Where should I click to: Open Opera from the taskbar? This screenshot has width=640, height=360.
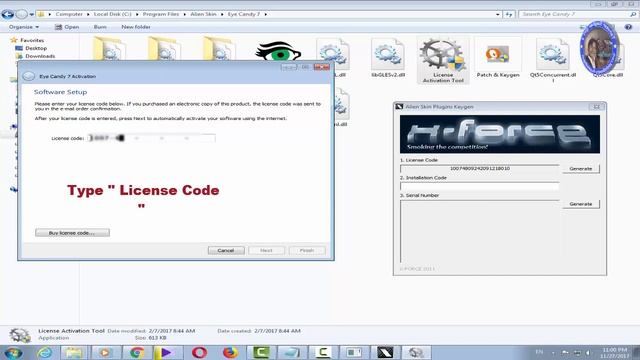(x=199, y=352)
